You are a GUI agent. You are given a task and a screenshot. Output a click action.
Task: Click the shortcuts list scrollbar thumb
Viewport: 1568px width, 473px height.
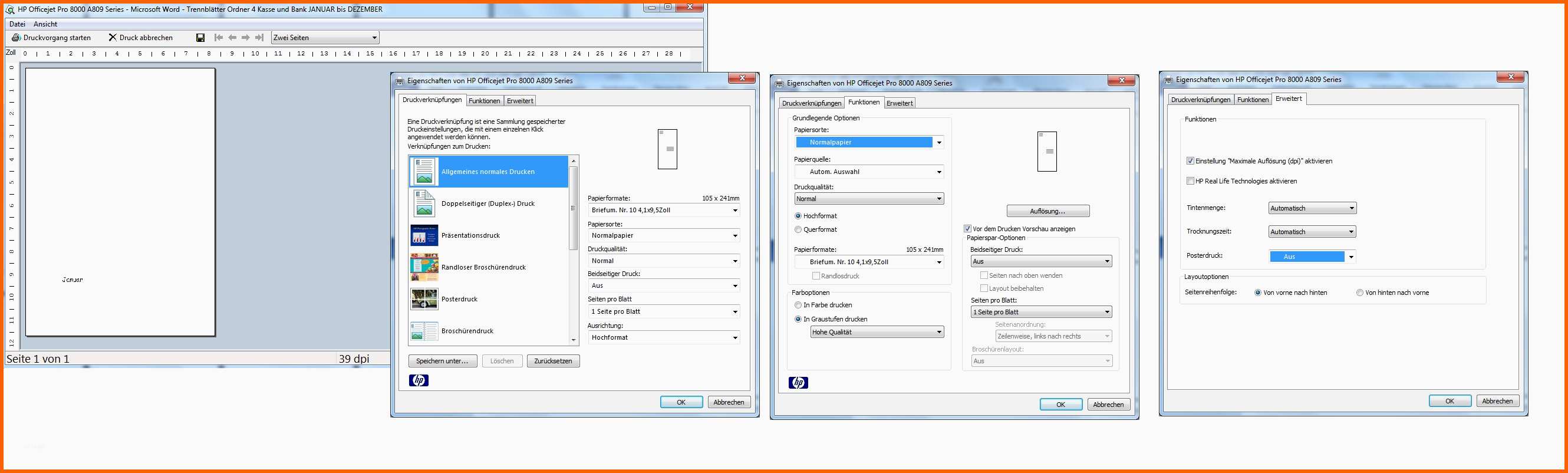574,208
